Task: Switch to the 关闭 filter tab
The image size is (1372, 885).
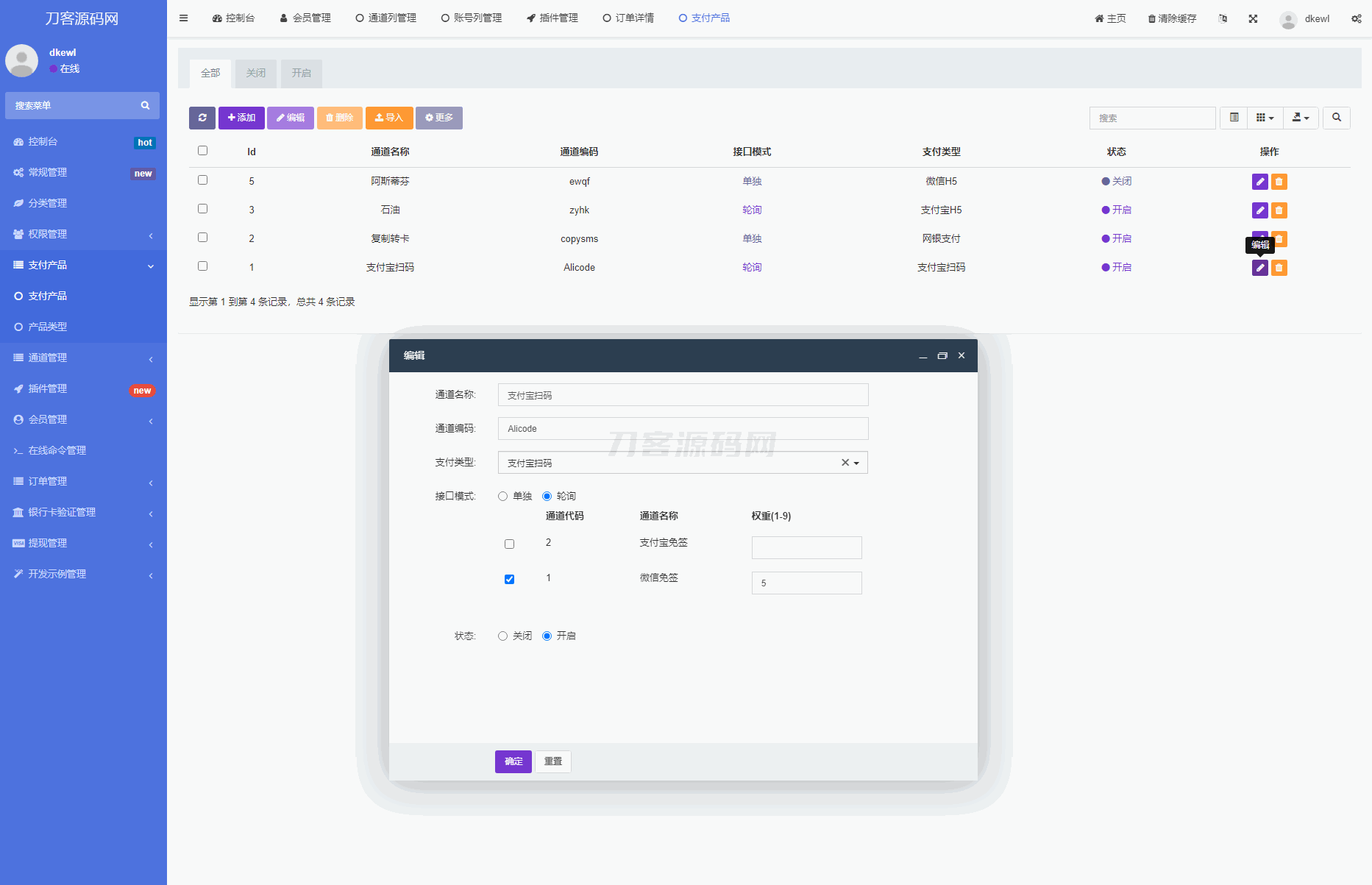Action: point(256,74)
